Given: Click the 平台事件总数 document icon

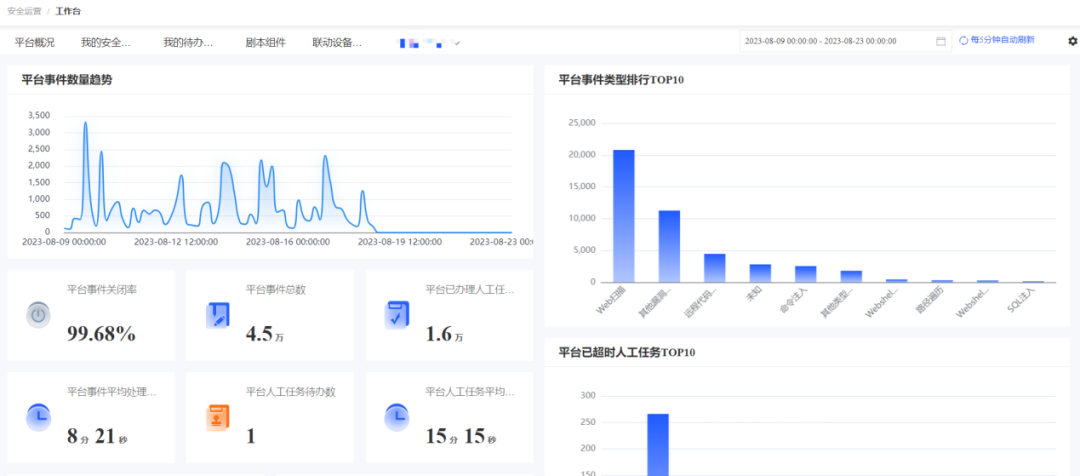Looking at the screenshot, I should click(x=217, y=315).
